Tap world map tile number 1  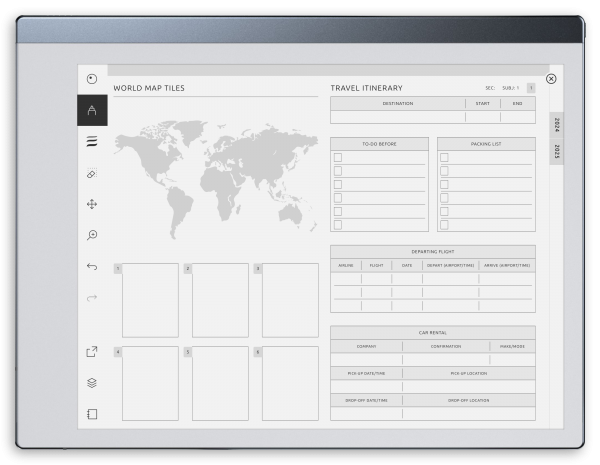pyautogui.click(x=150, y=300)
